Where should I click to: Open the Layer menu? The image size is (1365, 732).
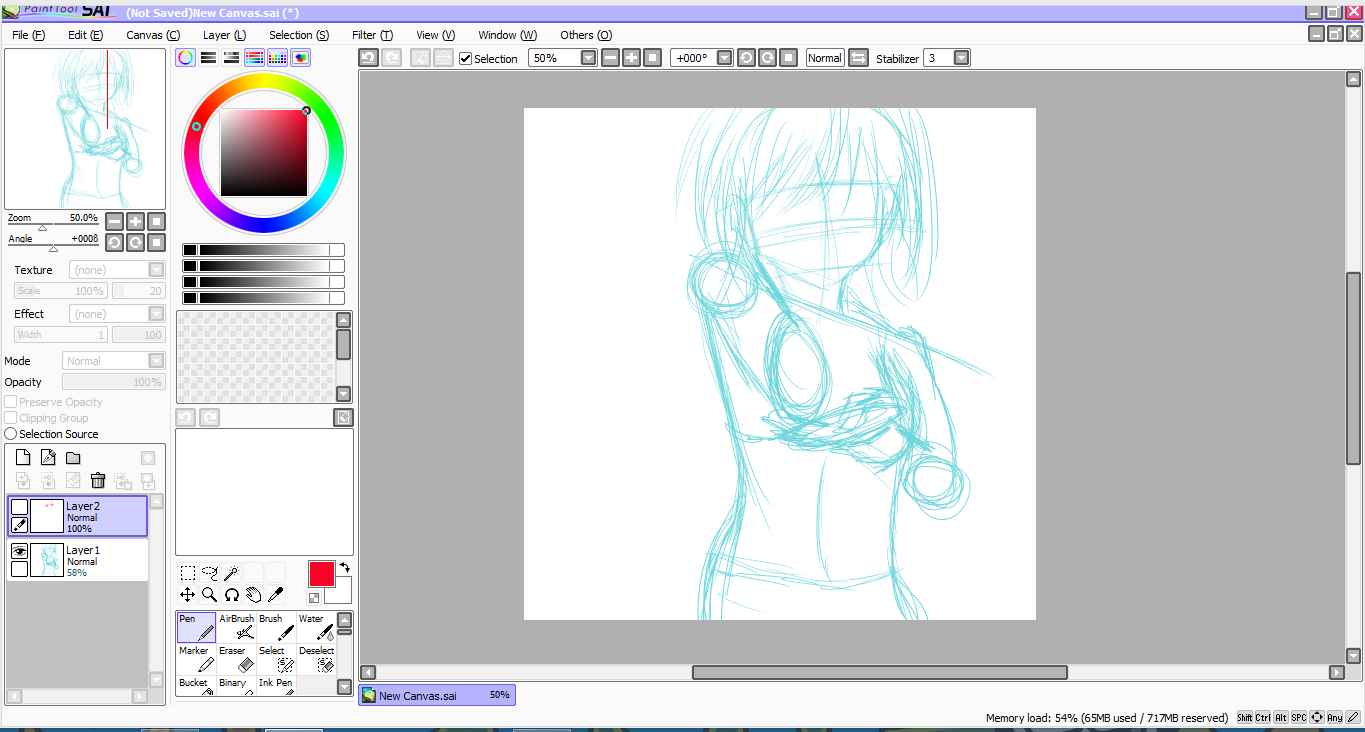click(x=224, y=35)
